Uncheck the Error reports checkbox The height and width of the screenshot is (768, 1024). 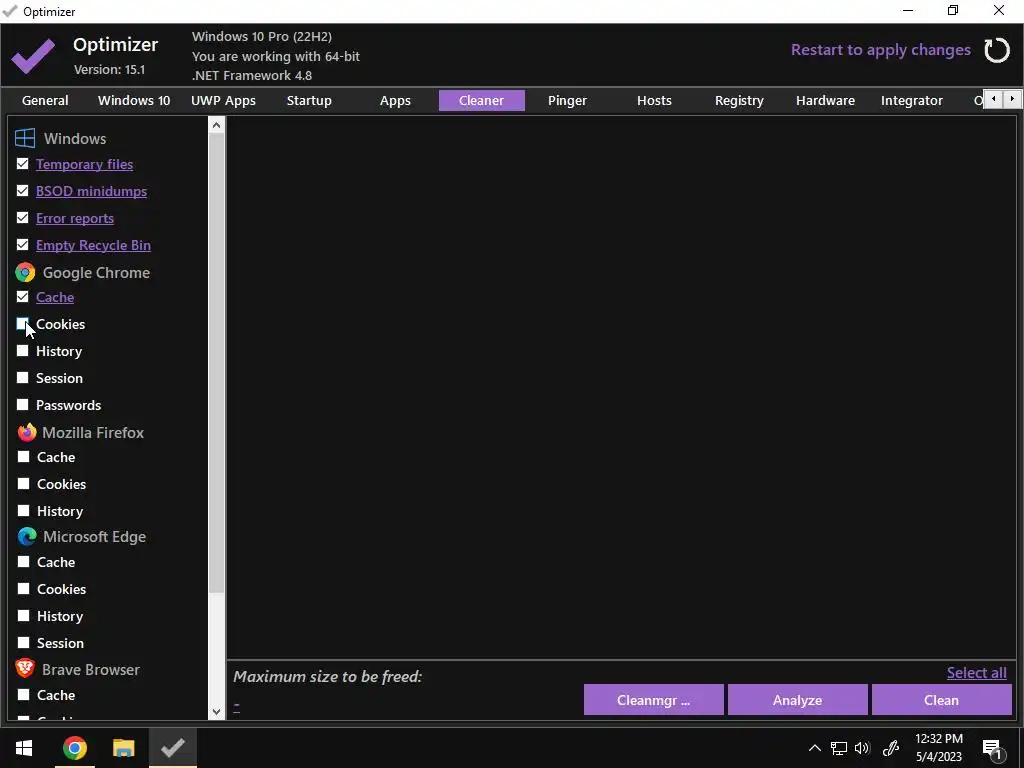(23, 217)
